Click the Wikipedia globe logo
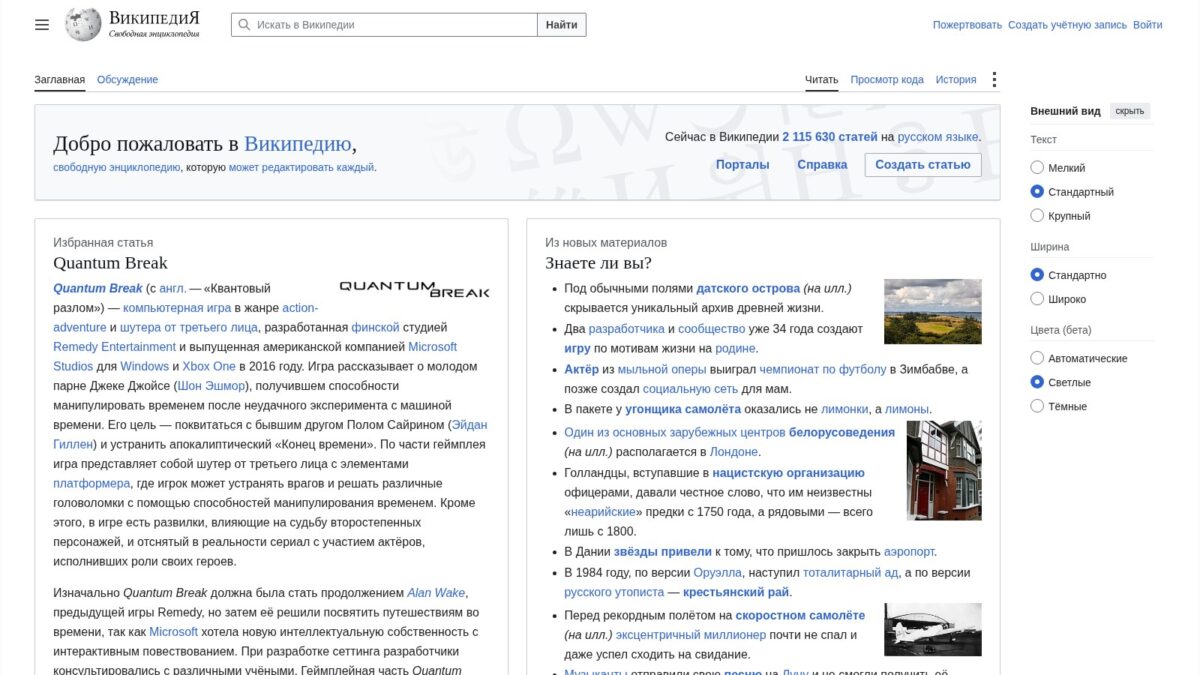Image resolution: width=1200 pixels, height=675 pixels. tap(83, 24)
